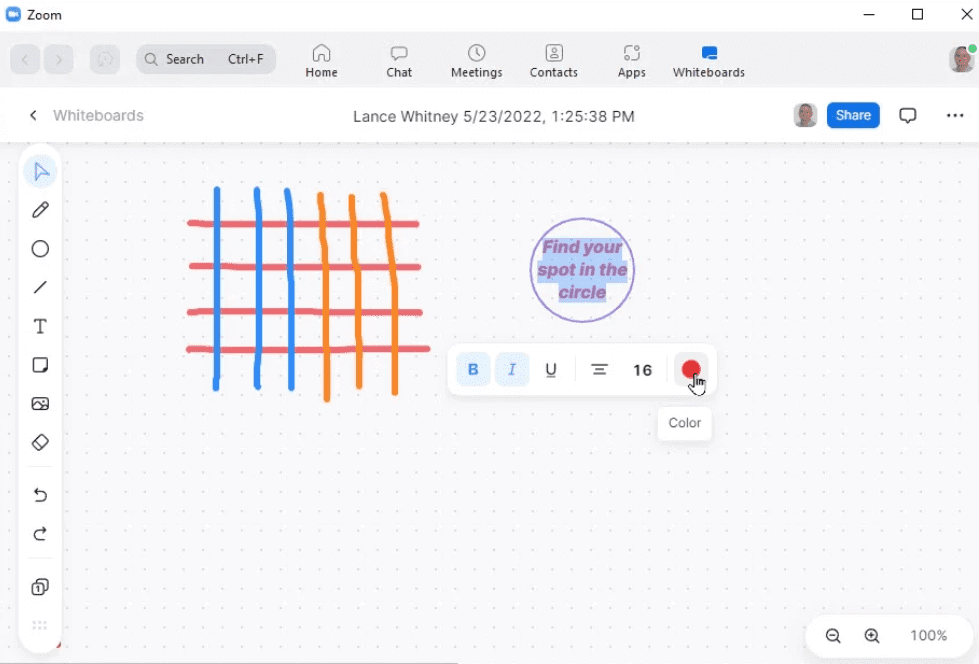Image resolution: width=979 pixels, height=664 pixels.
Task: Click the Search field
Action: point(206,59)
